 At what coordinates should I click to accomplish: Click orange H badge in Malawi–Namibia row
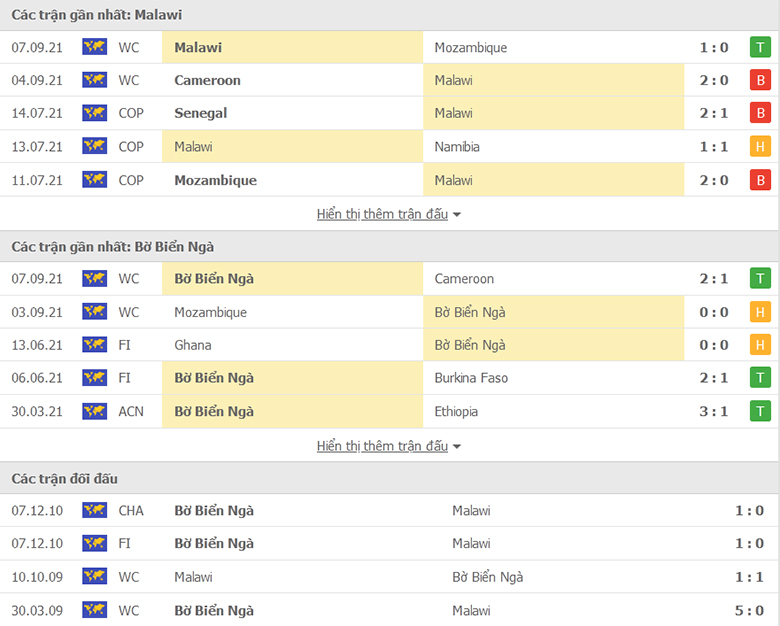click(760, 147)
